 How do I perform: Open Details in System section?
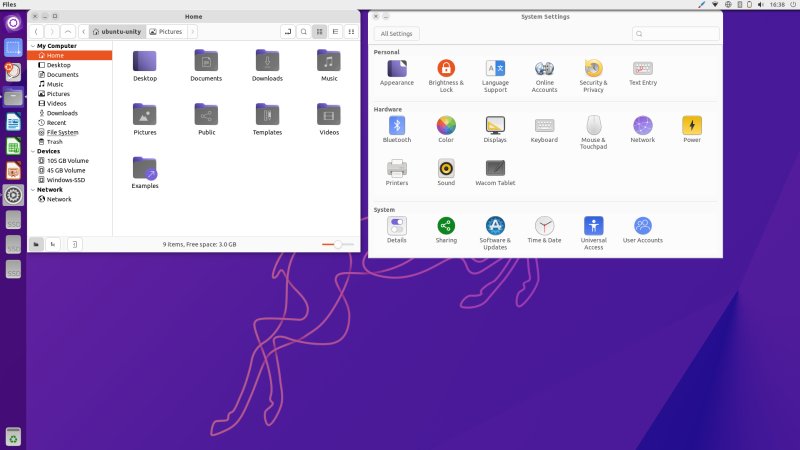[396, 230]
